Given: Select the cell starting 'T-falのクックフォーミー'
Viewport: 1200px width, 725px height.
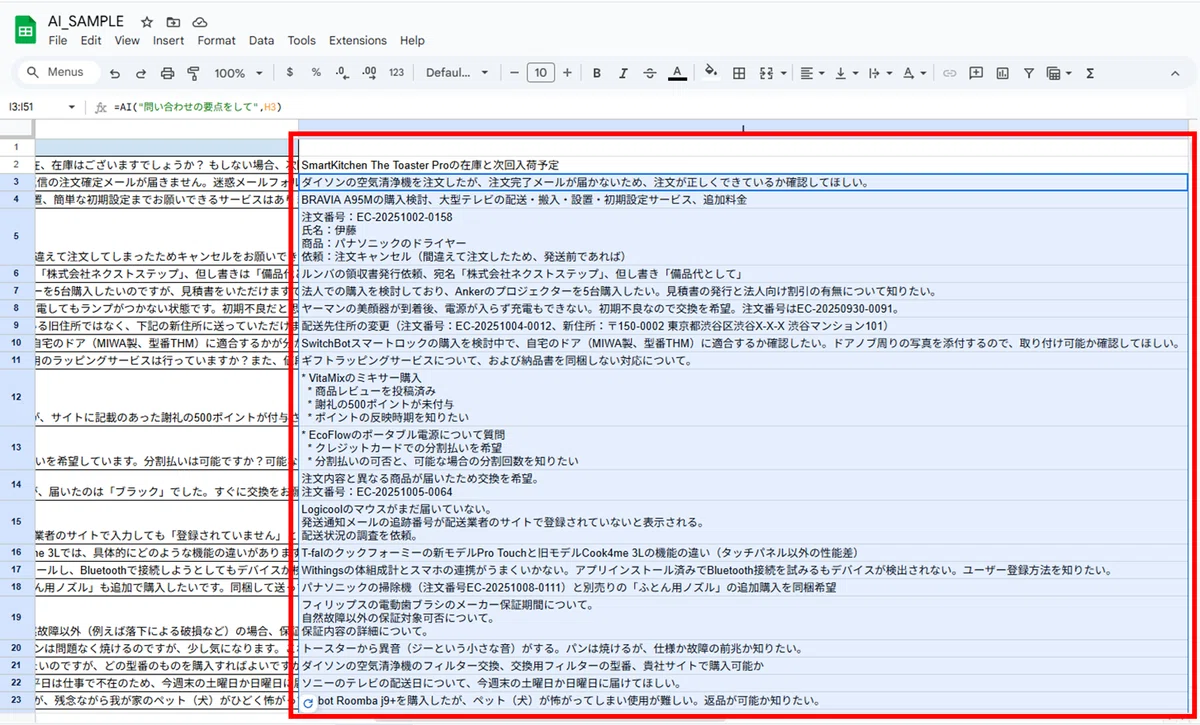Looking at the screenshot, I should tap(743, 552).
